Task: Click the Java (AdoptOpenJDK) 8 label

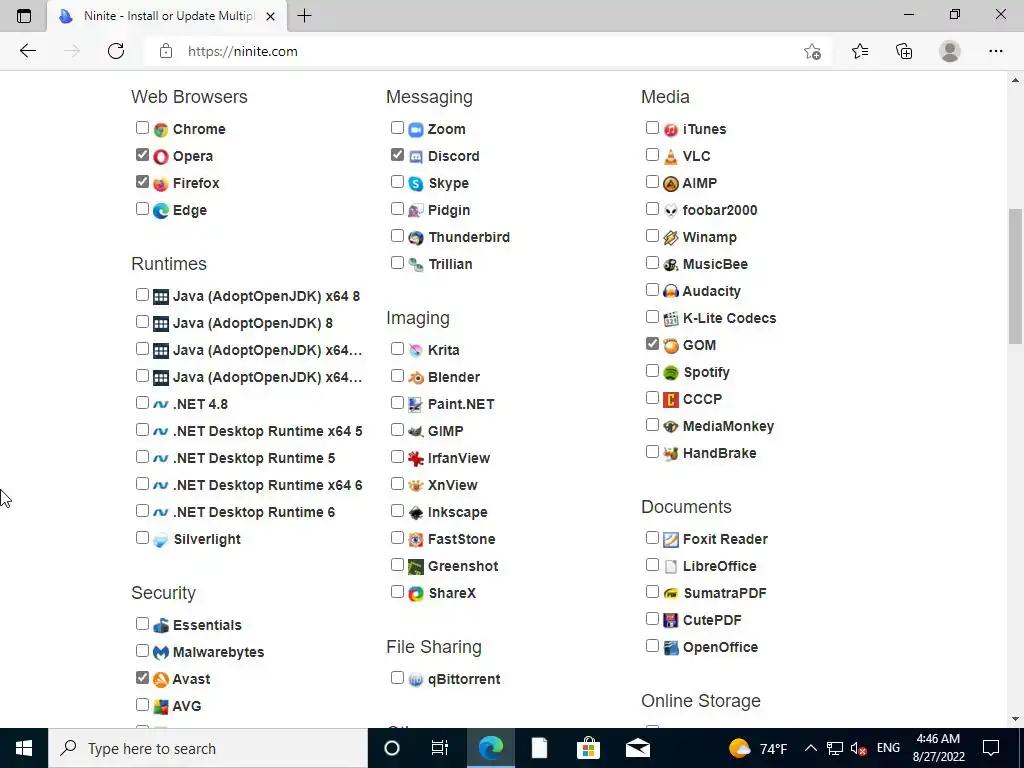Action: (253, 323)
